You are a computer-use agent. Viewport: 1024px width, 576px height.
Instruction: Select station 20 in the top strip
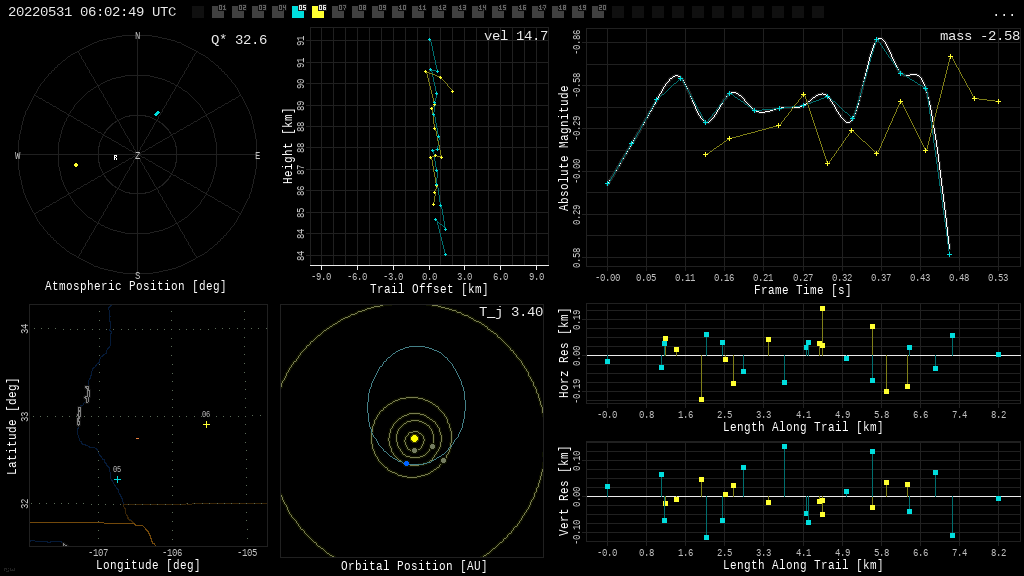(x=598, y=12)
